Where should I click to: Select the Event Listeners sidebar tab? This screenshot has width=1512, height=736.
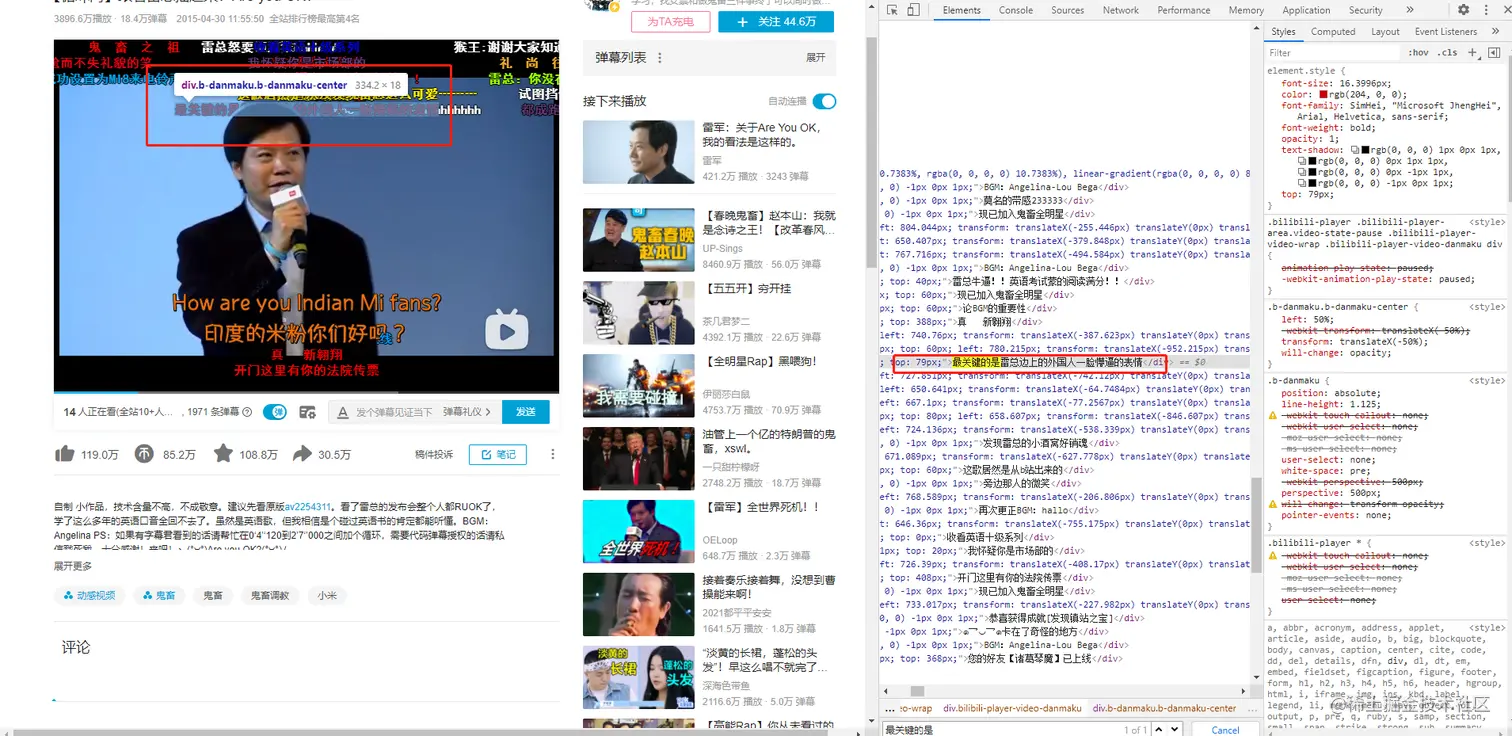click(1445, 31)
